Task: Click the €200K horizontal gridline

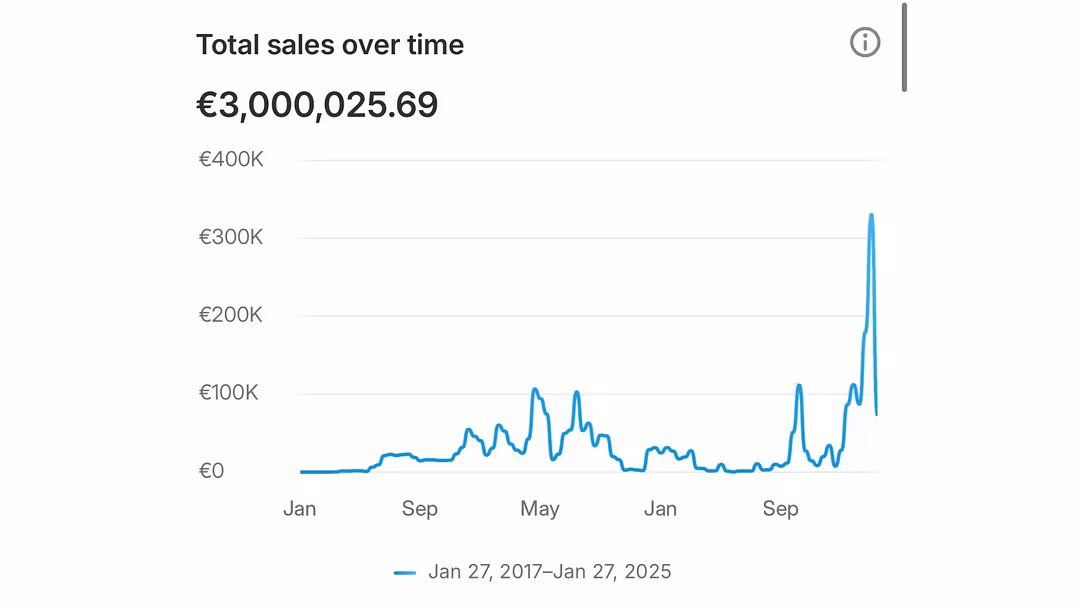Action: pos(590,316)
